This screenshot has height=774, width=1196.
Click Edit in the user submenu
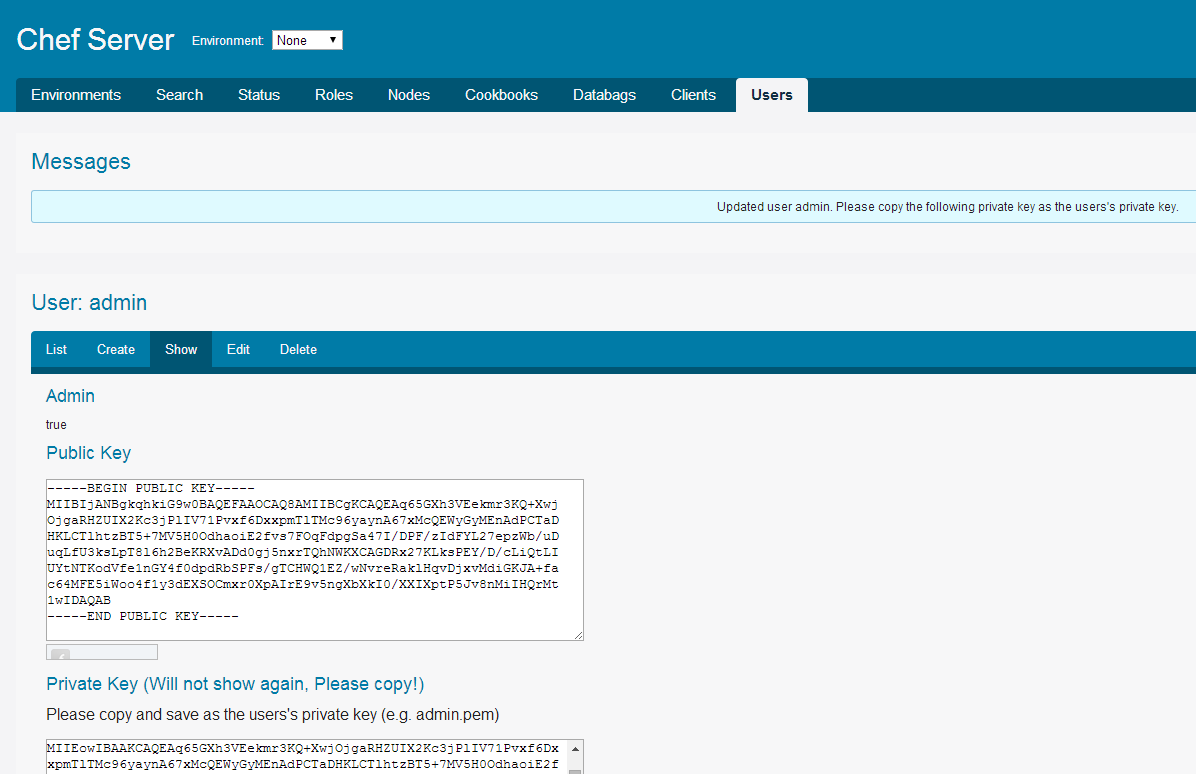tap(238, 349)
